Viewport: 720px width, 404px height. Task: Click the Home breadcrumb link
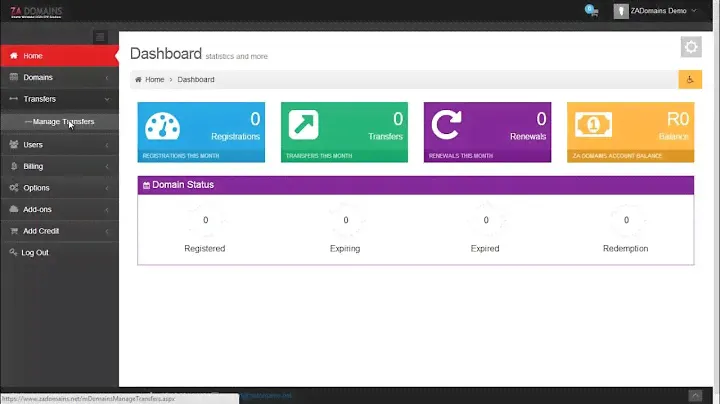click(x=154, y=79)
